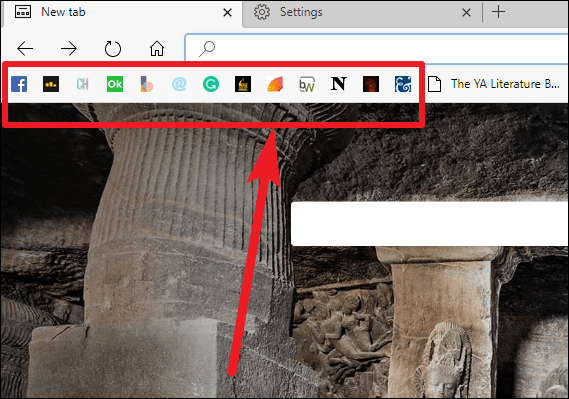Open the black and yellow bars favorite

[x=51, y=84]
